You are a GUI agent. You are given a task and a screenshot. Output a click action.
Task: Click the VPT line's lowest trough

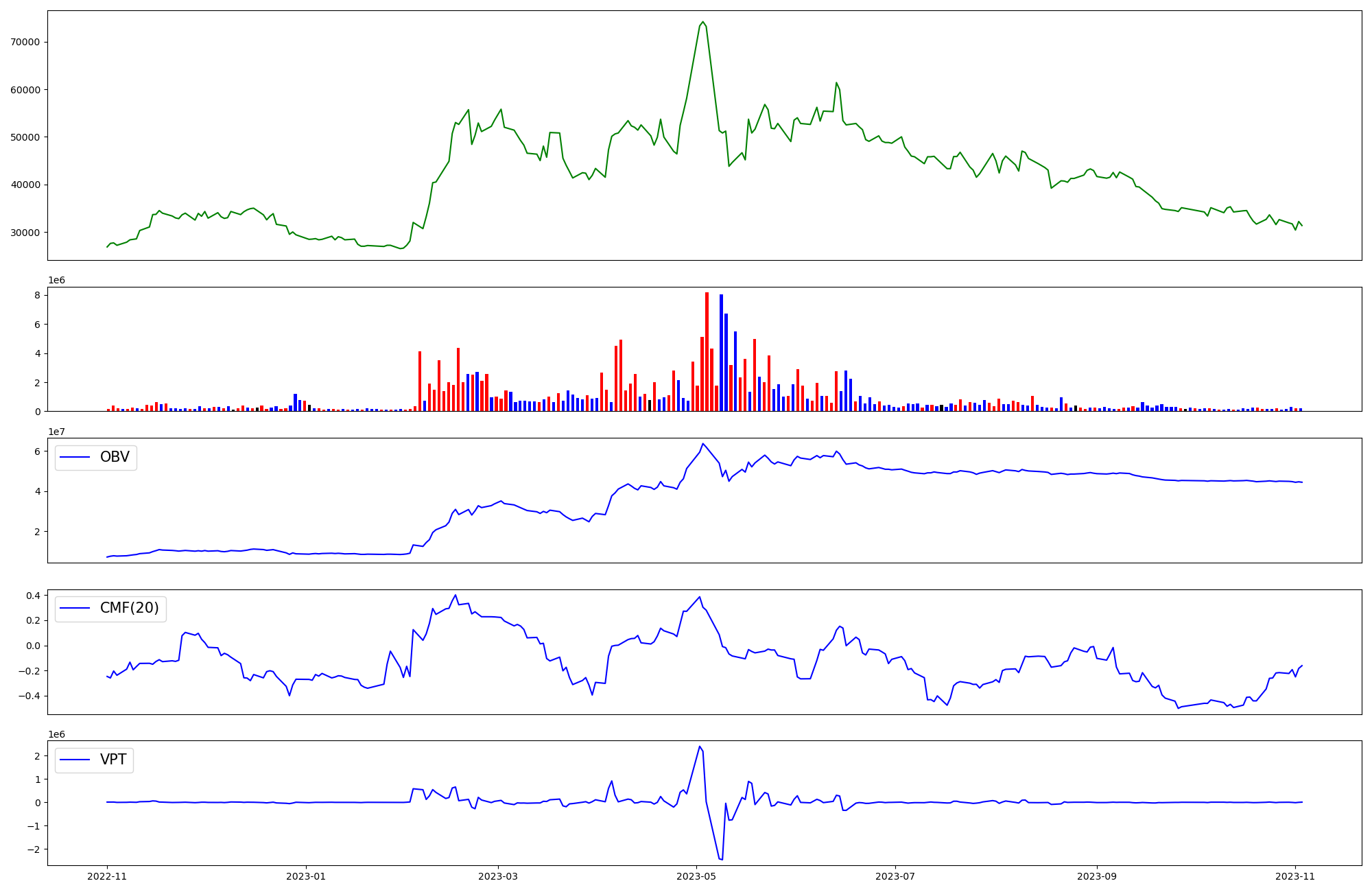[722, 859]
